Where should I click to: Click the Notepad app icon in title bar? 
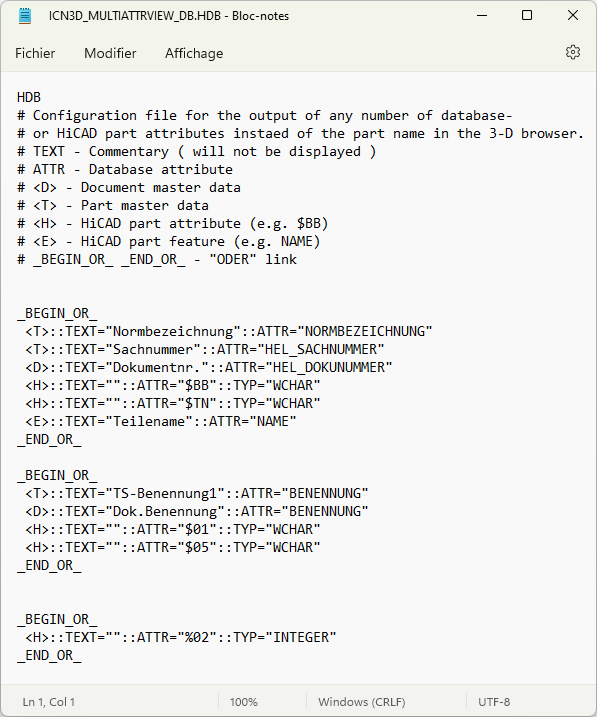(x=25, y=16)
